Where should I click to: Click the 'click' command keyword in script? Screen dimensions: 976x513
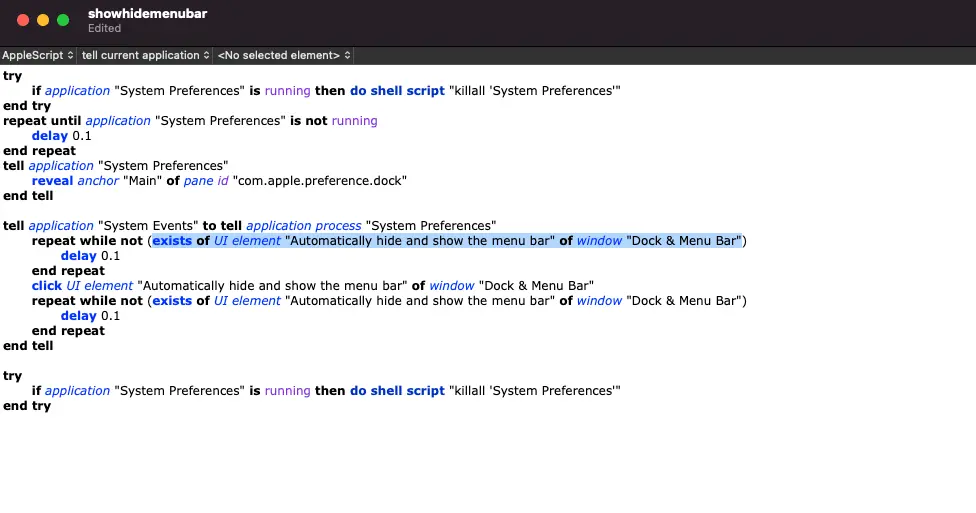(x=47, y=286)
